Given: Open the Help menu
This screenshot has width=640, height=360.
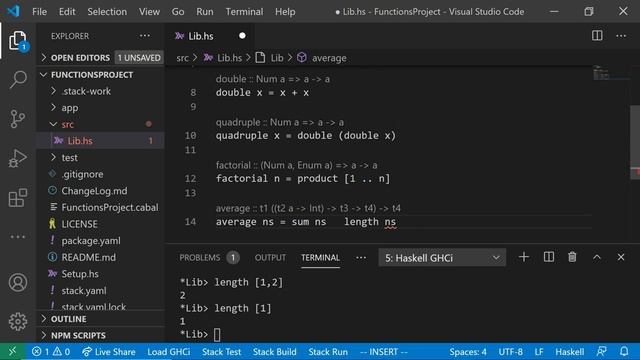Looking at the screenshot, I should 285,11.
